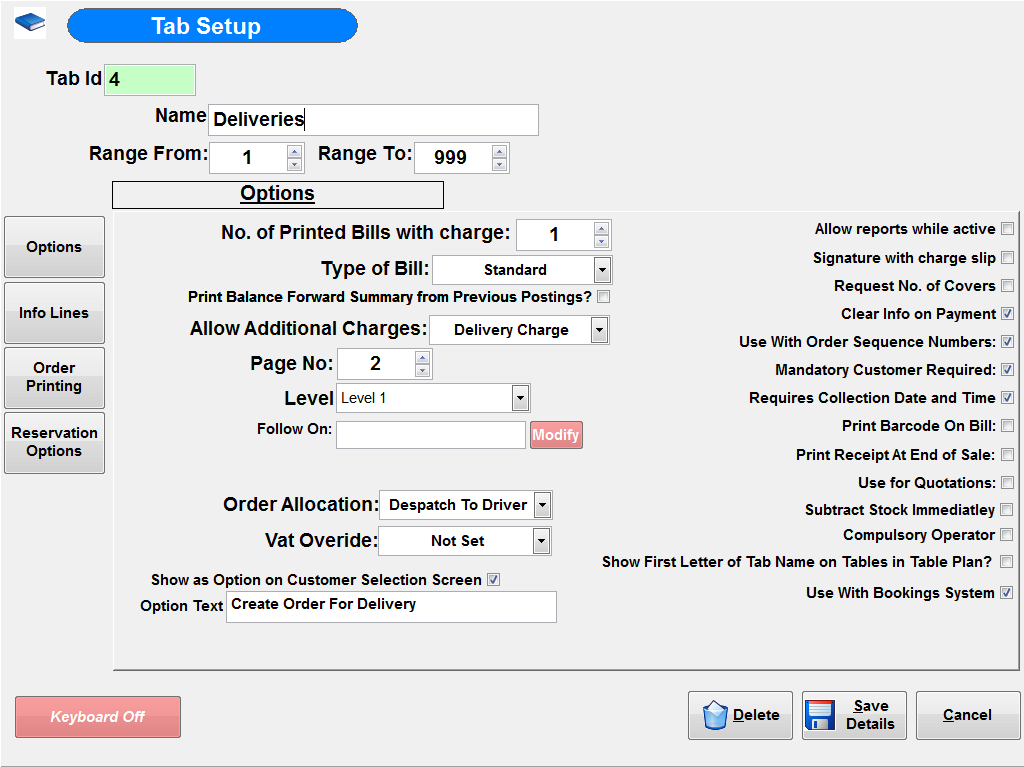
Task: Open the Type of Bill dropdown
Action: (x=603, y=269)
